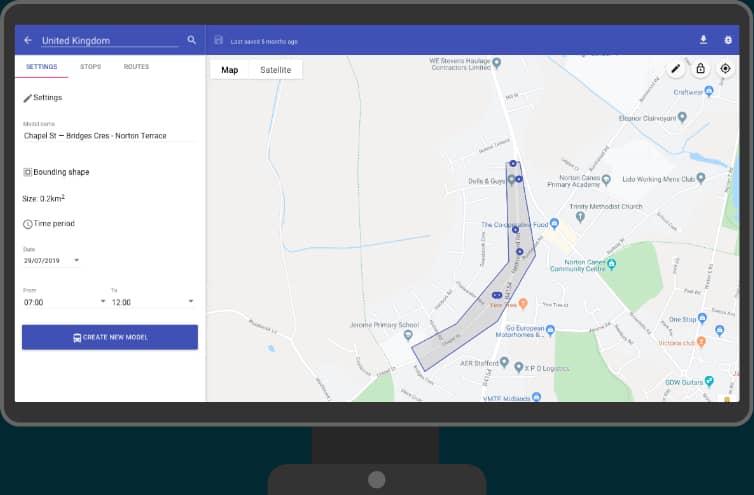Select stop marker over The Co-operative Food label
This screenshot has width=754, height=495.
515,230
